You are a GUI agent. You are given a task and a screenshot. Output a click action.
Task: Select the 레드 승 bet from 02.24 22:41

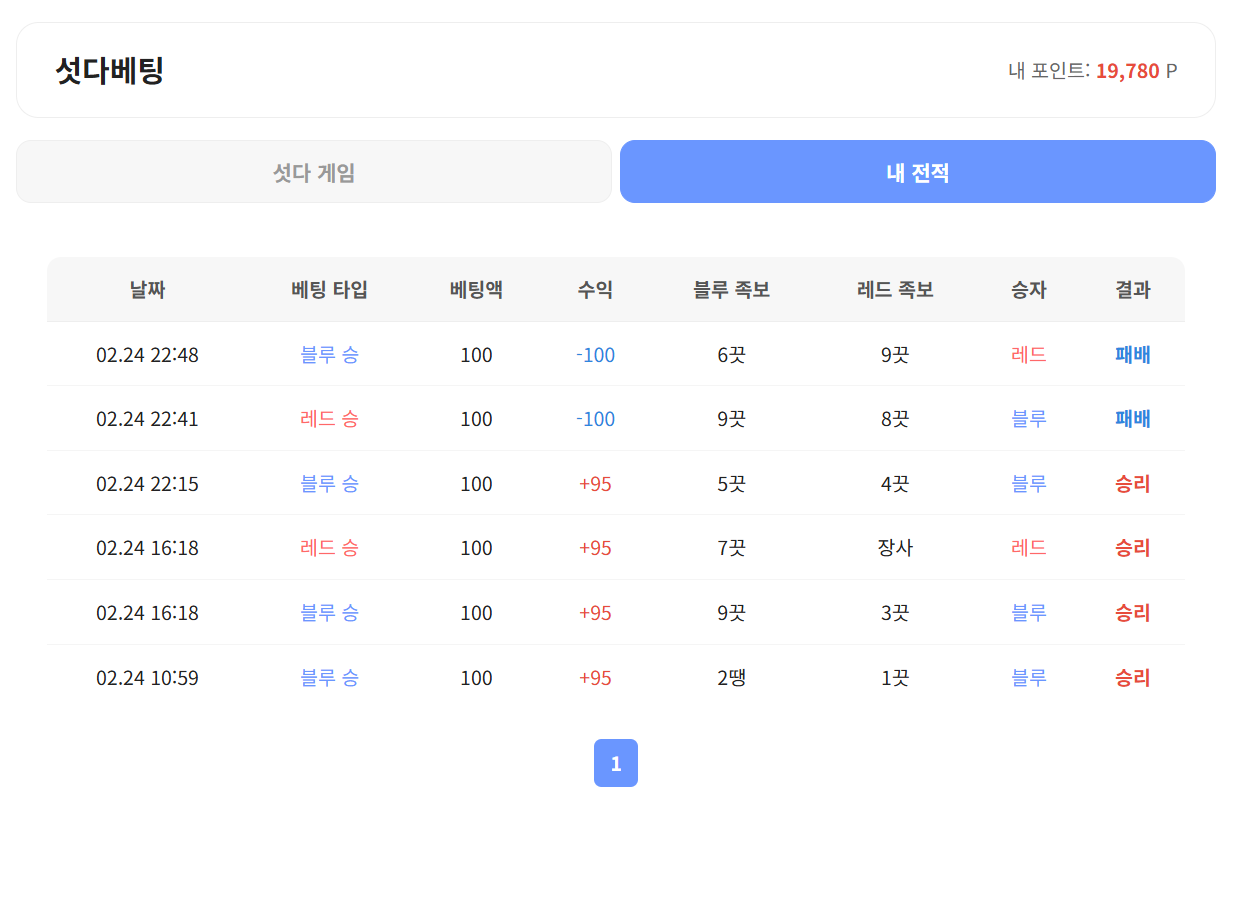[329, 419]
